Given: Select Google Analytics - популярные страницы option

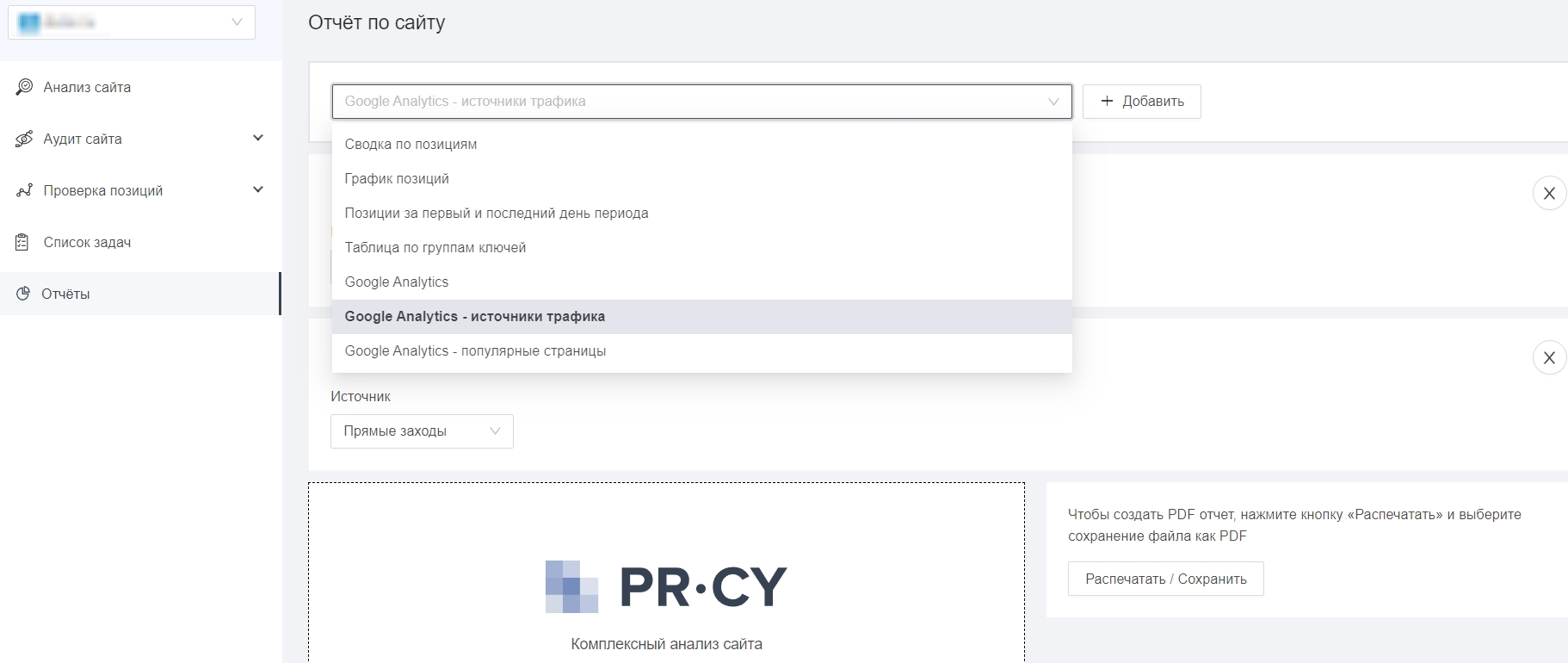Looking at the screenshot, I should 475,350.
